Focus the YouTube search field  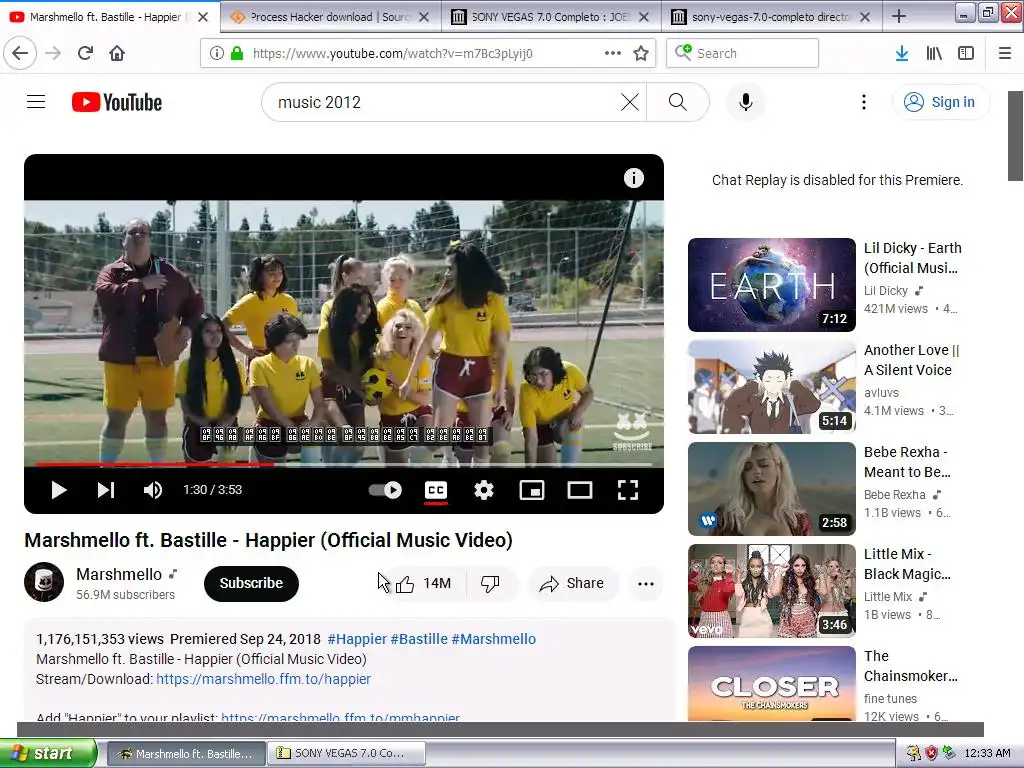pos(444,102)
